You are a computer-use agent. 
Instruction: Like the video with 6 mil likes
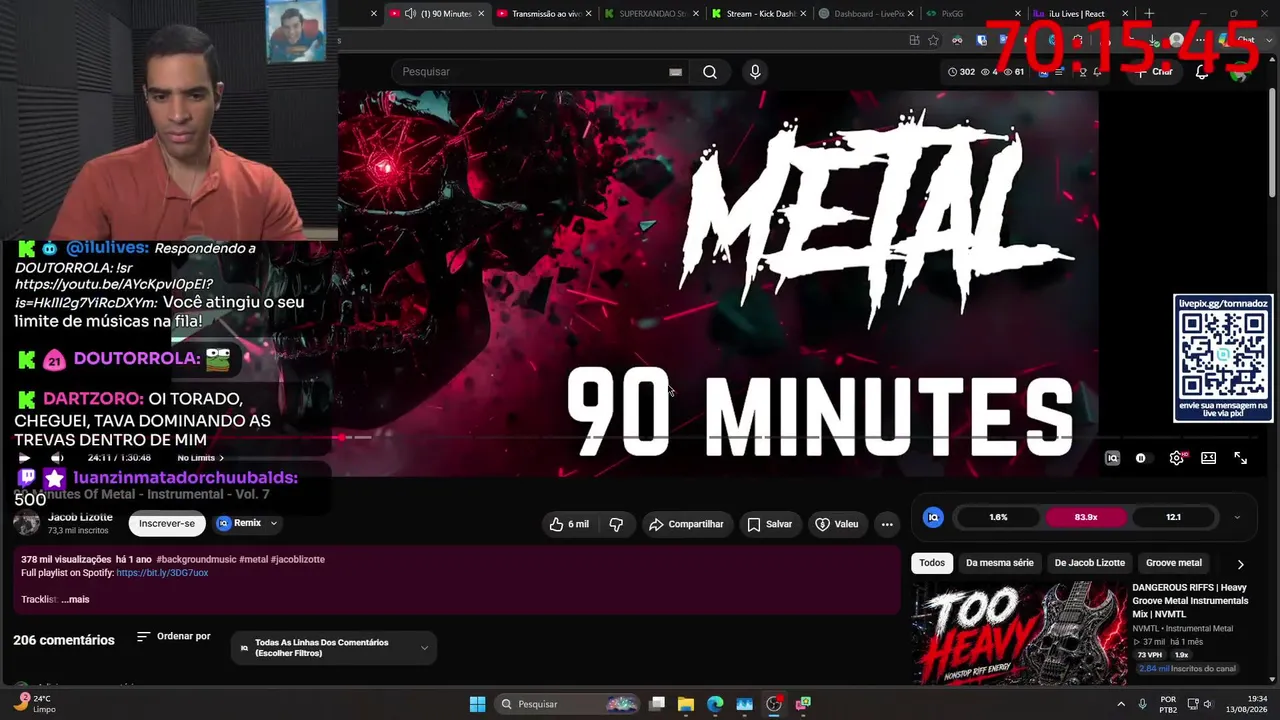569,524
